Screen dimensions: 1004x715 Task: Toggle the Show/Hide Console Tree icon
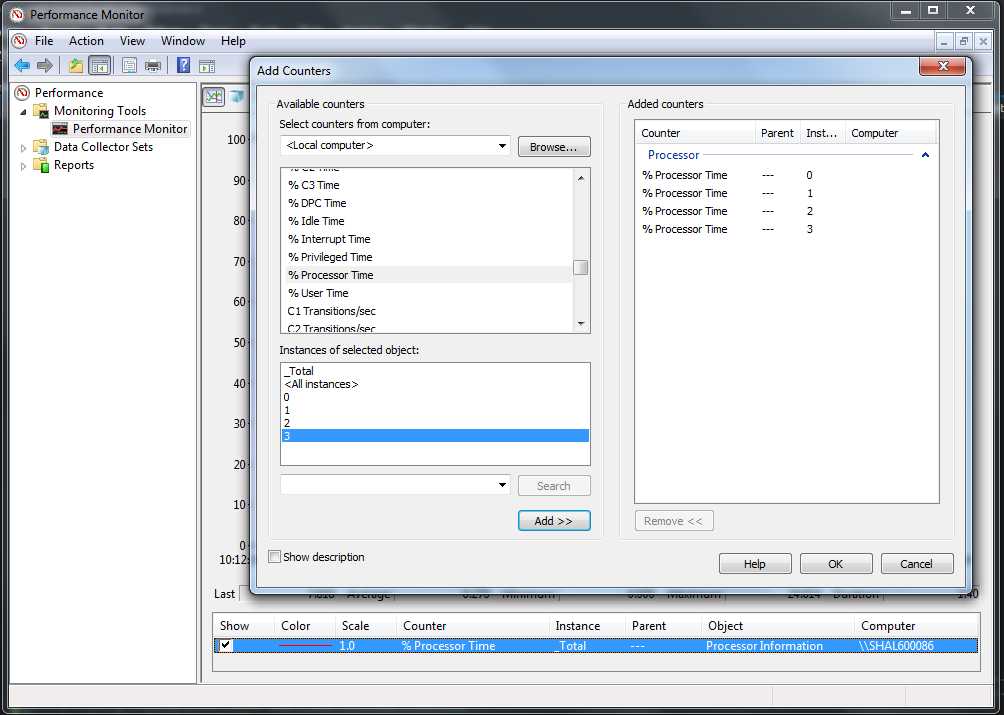click(x=99, y=65)
